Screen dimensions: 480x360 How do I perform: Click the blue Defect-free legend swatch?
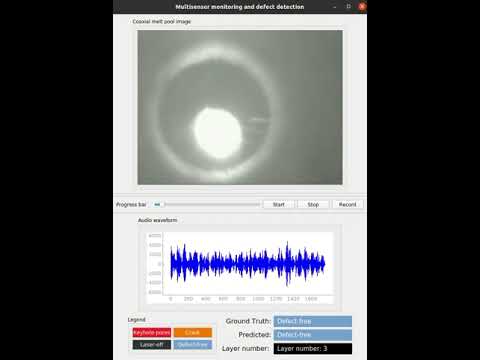pyautogui.click(x=193, y=344)
